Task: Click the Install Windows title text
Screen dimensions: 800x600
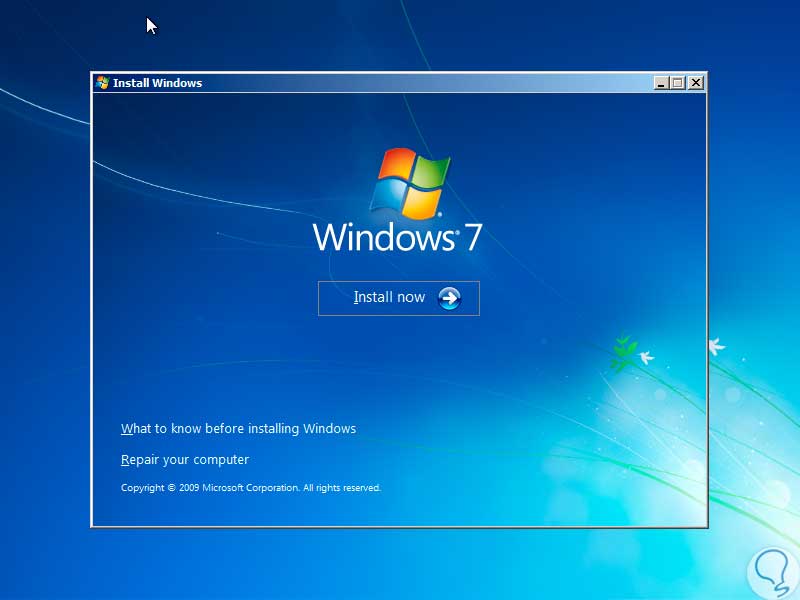Action: click(x=157, y=83)
